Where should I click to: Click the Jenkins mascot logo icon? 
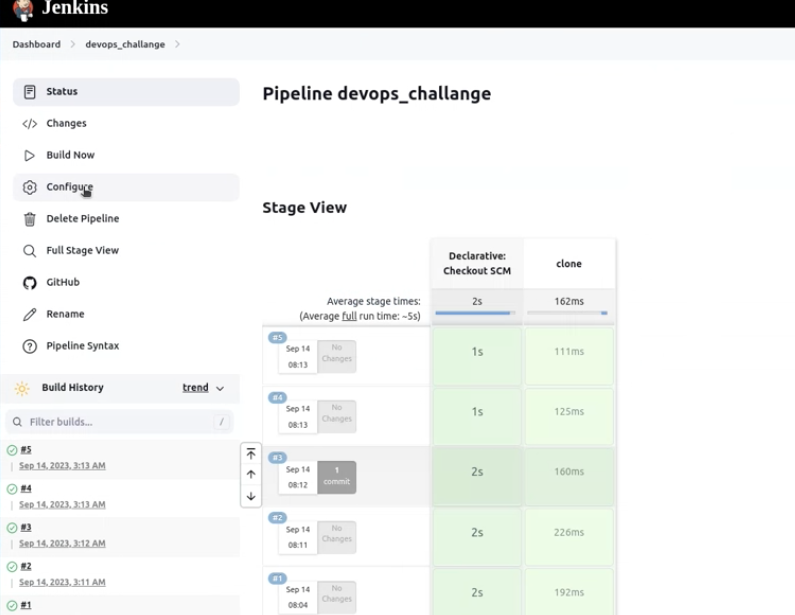[x=22, y=10]
